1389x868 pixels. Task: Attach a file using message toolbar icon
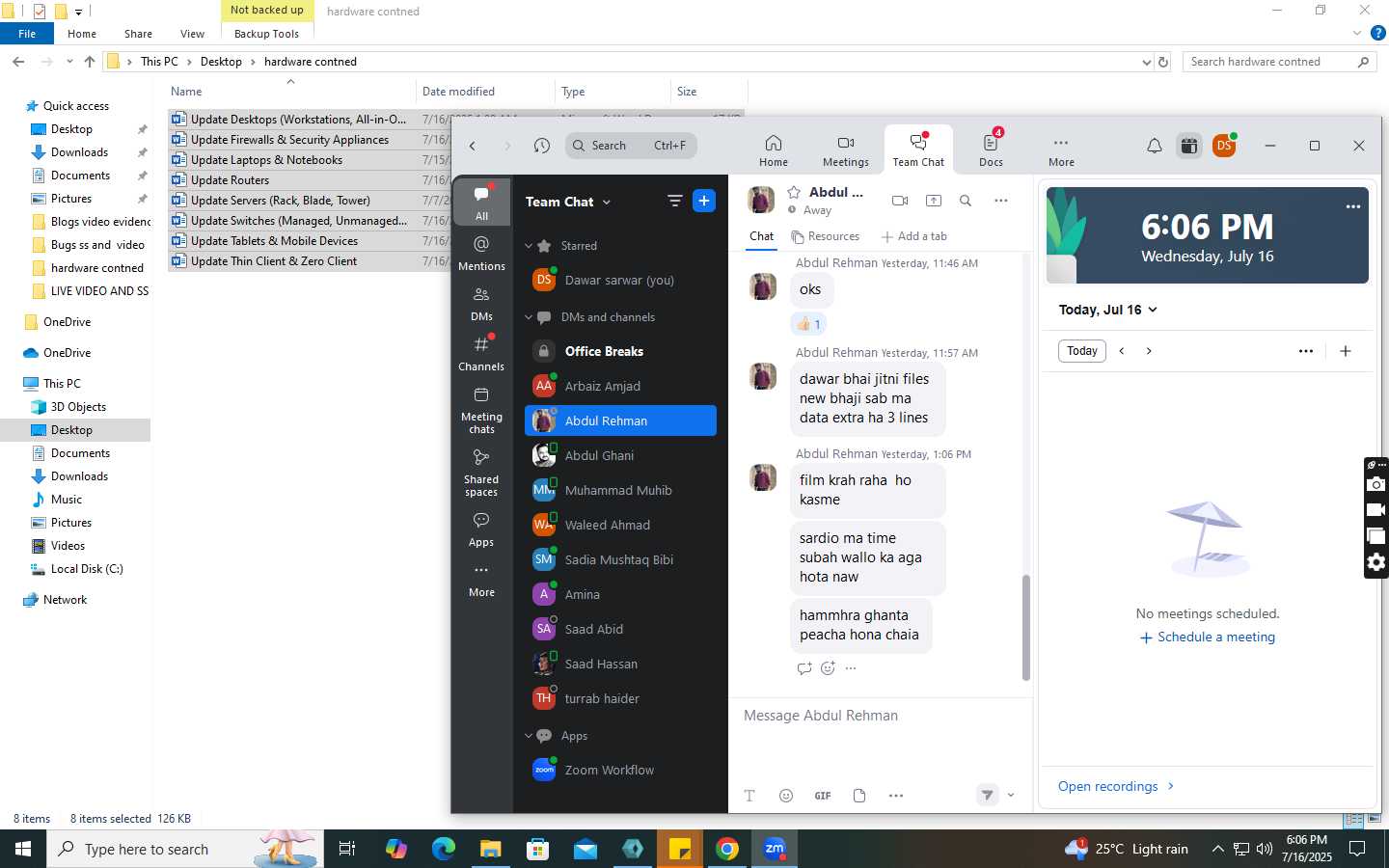859,796
